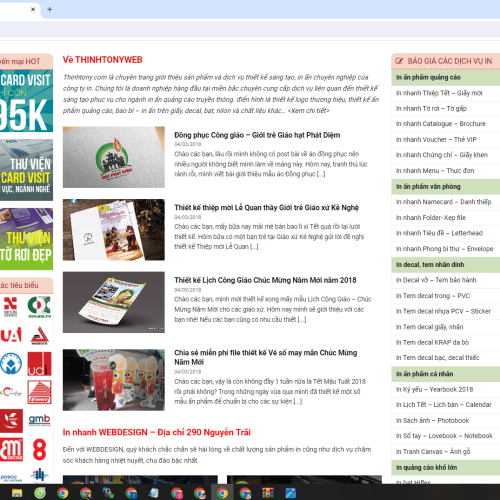Open article Thiết kế Lịch Công Giáo 2018

(265, 280)
